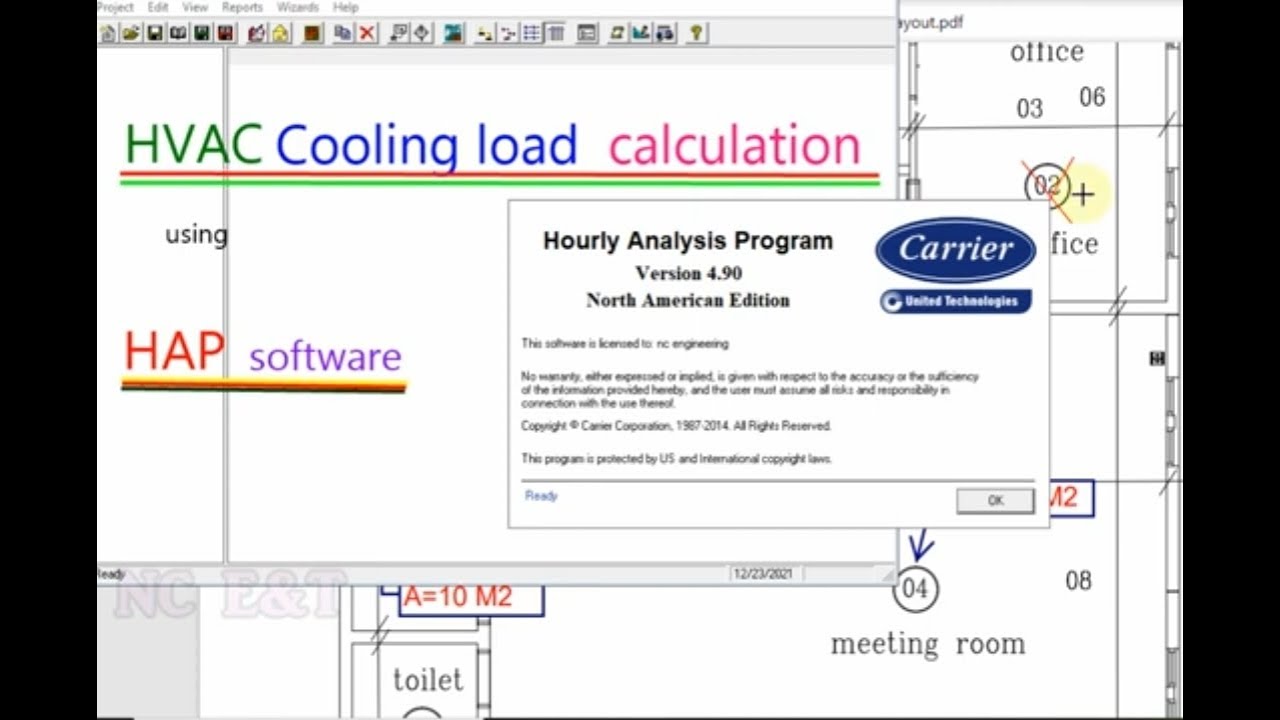Click the open book toolbar icon
This screenshot has width=1280, height=720.
178,33
